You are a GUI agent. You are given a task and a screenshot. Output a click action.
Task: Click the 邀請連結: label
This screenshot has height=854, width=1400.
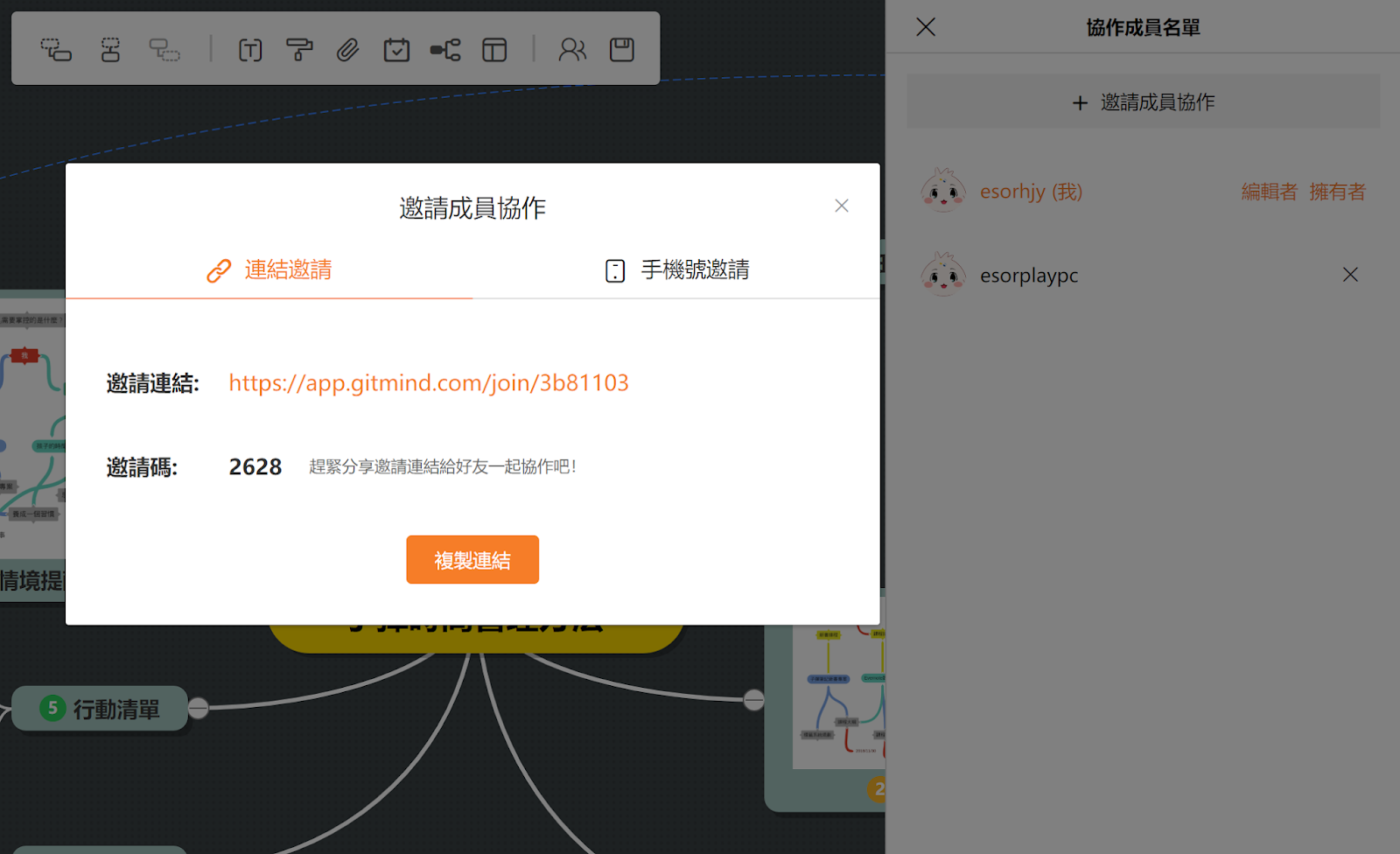click(153, 383)
